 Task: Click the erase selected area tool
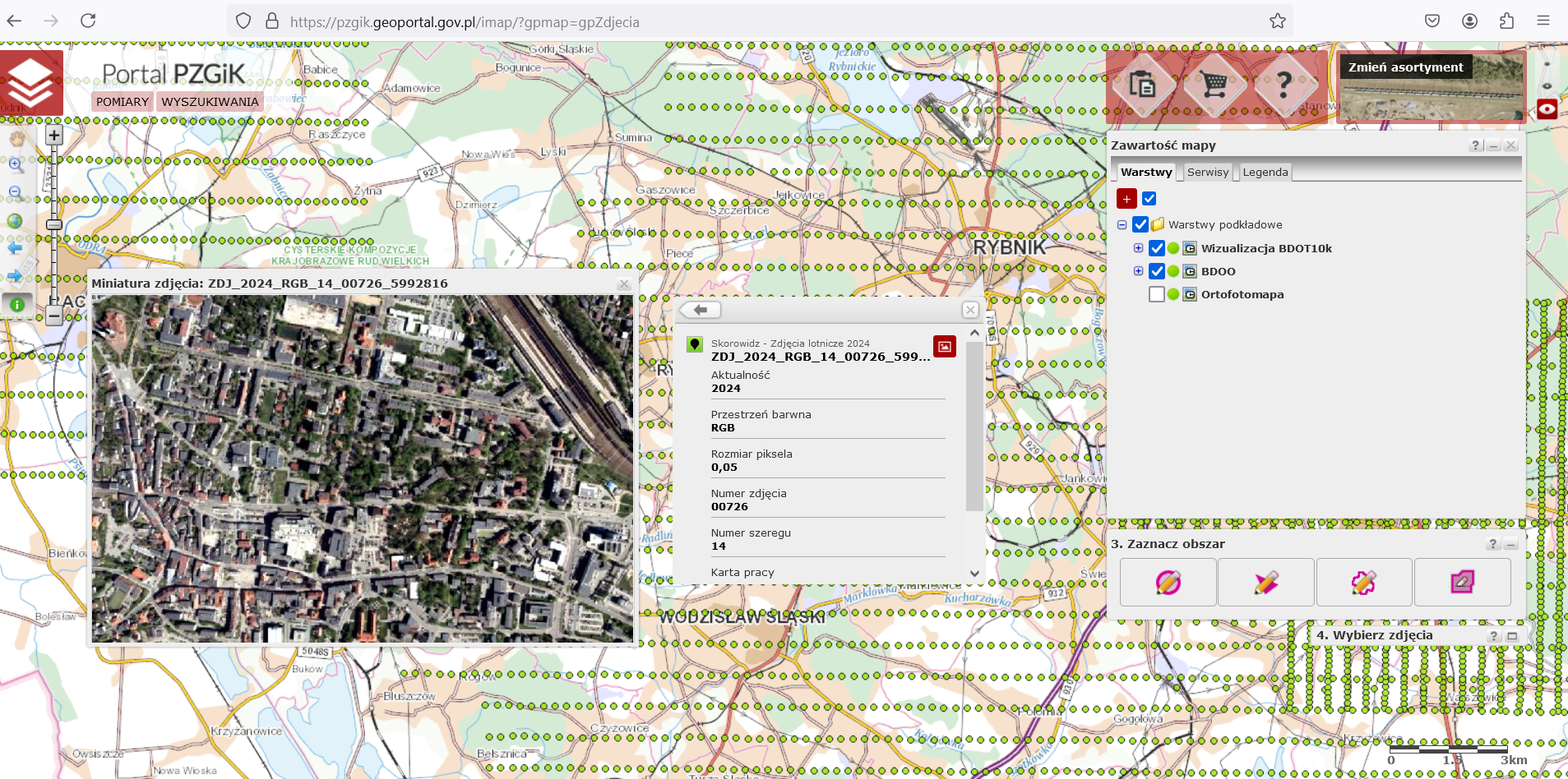(1462, 583)
